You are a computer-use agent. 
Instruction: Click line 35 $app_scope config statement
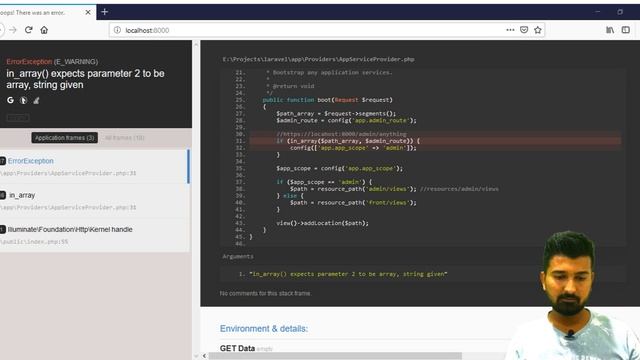(339, 168)
